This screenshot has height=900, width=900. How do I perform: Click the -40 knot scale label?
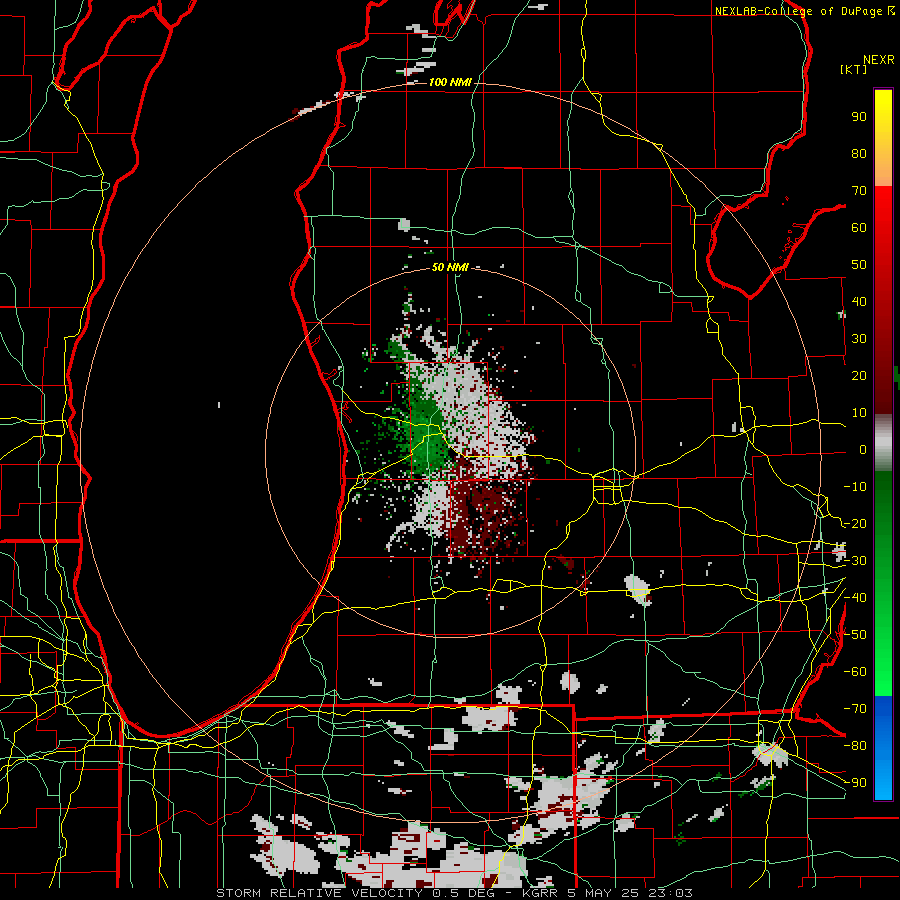855,598
